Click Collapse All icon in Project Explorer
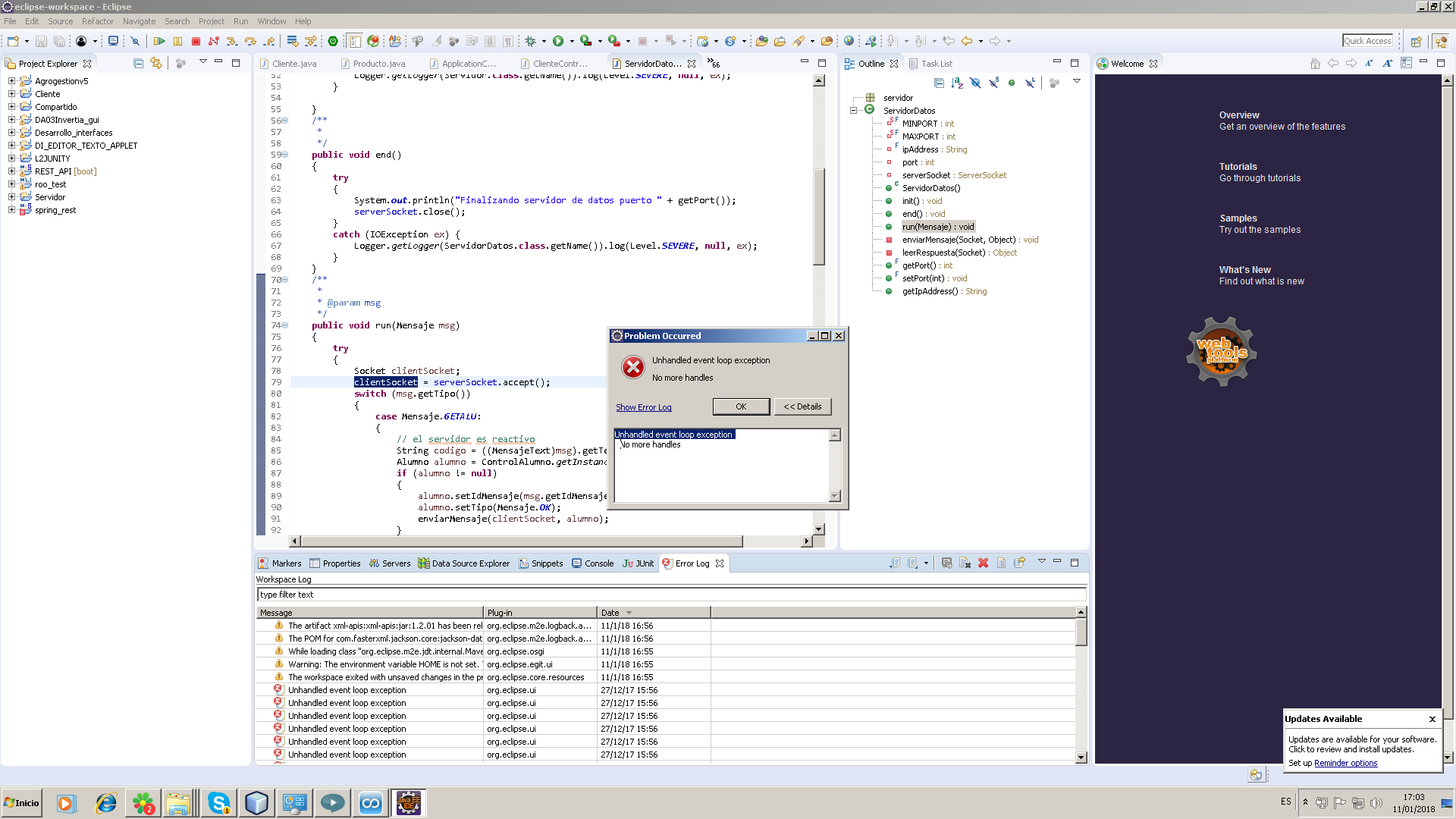Image resolution: width=1456 pixels, height=819 pixels. (138, 64)
